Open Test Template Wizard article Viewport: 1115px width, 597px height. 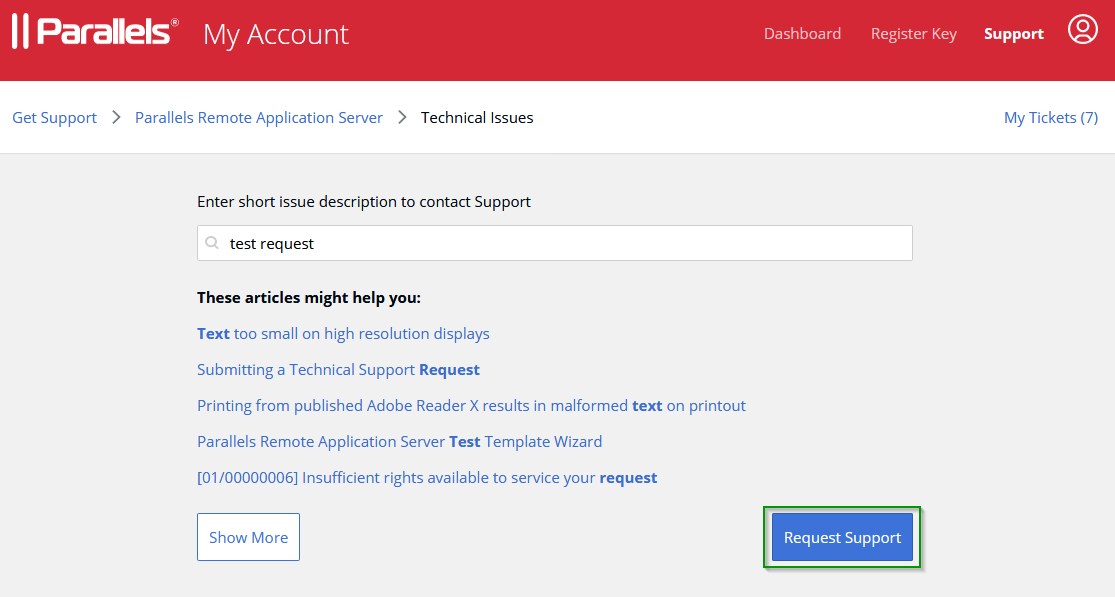click(400, 441)
